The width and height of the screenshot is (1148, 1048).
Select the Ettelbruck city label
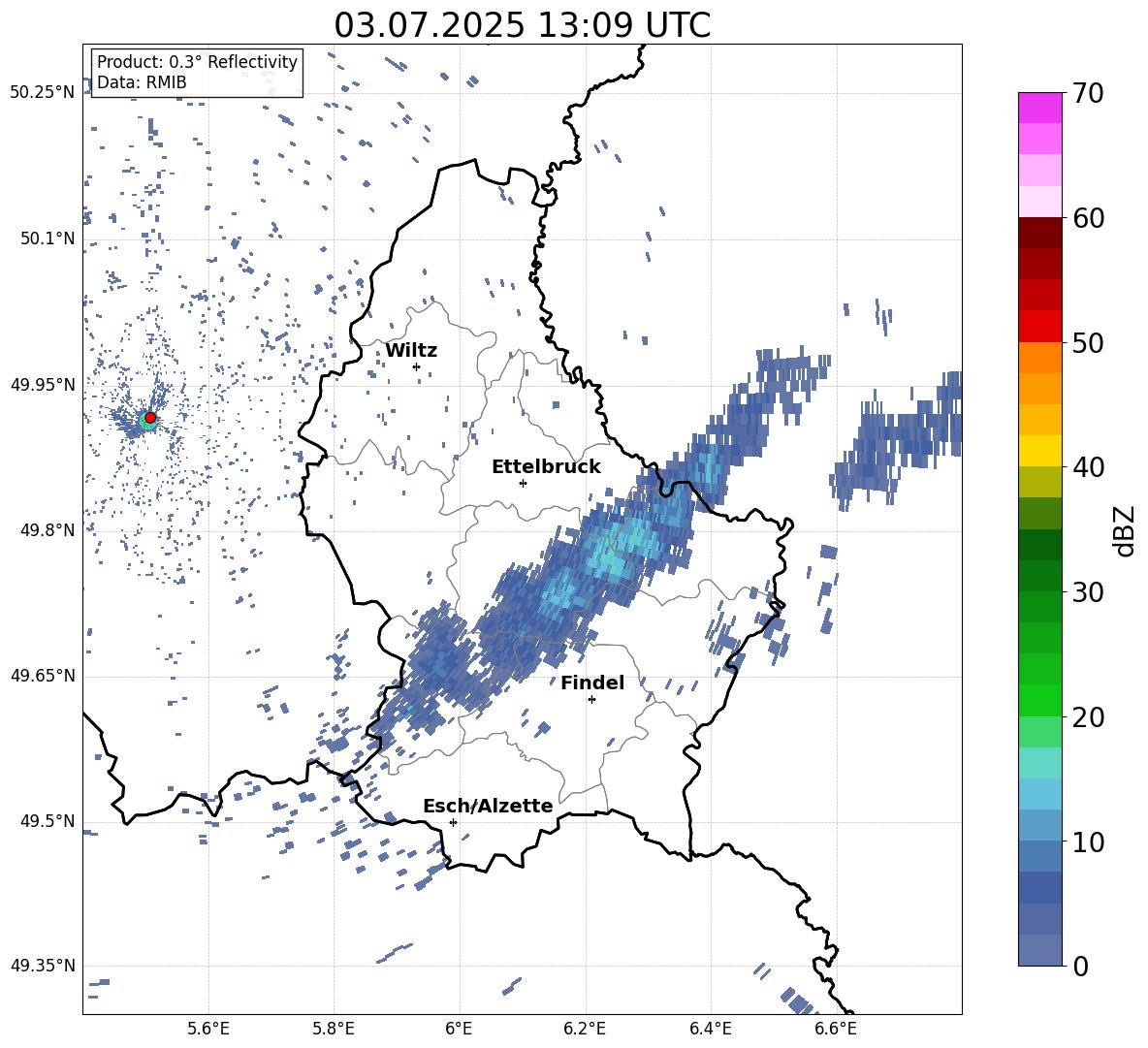tap(546, 467)
